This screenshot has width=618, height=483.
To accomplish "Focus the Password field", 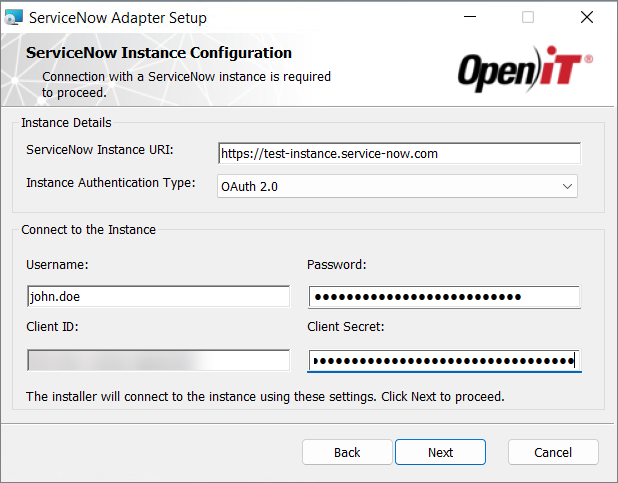I will coord(444,297).
